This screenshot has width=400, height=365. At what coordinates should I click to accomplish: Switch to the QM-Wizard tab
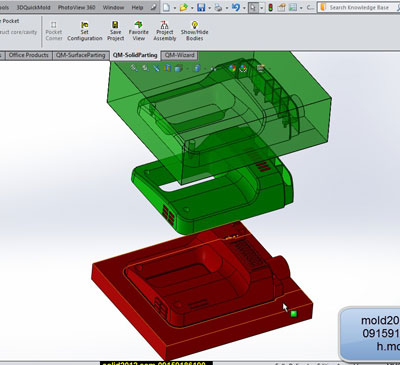[x=180, y=55]
